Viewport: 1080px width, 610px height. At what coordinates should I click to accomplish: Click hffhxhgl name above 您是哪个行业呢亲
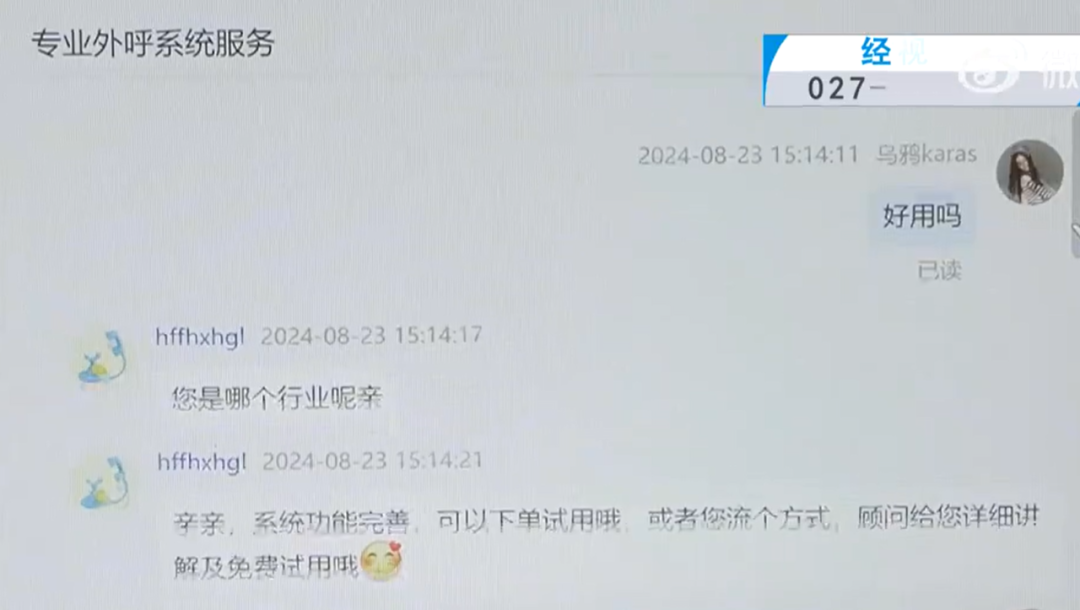200,337
